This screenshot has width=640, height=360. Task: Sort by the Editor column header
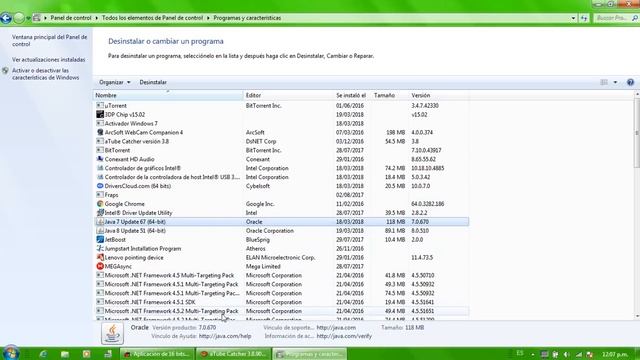(288, 95)
